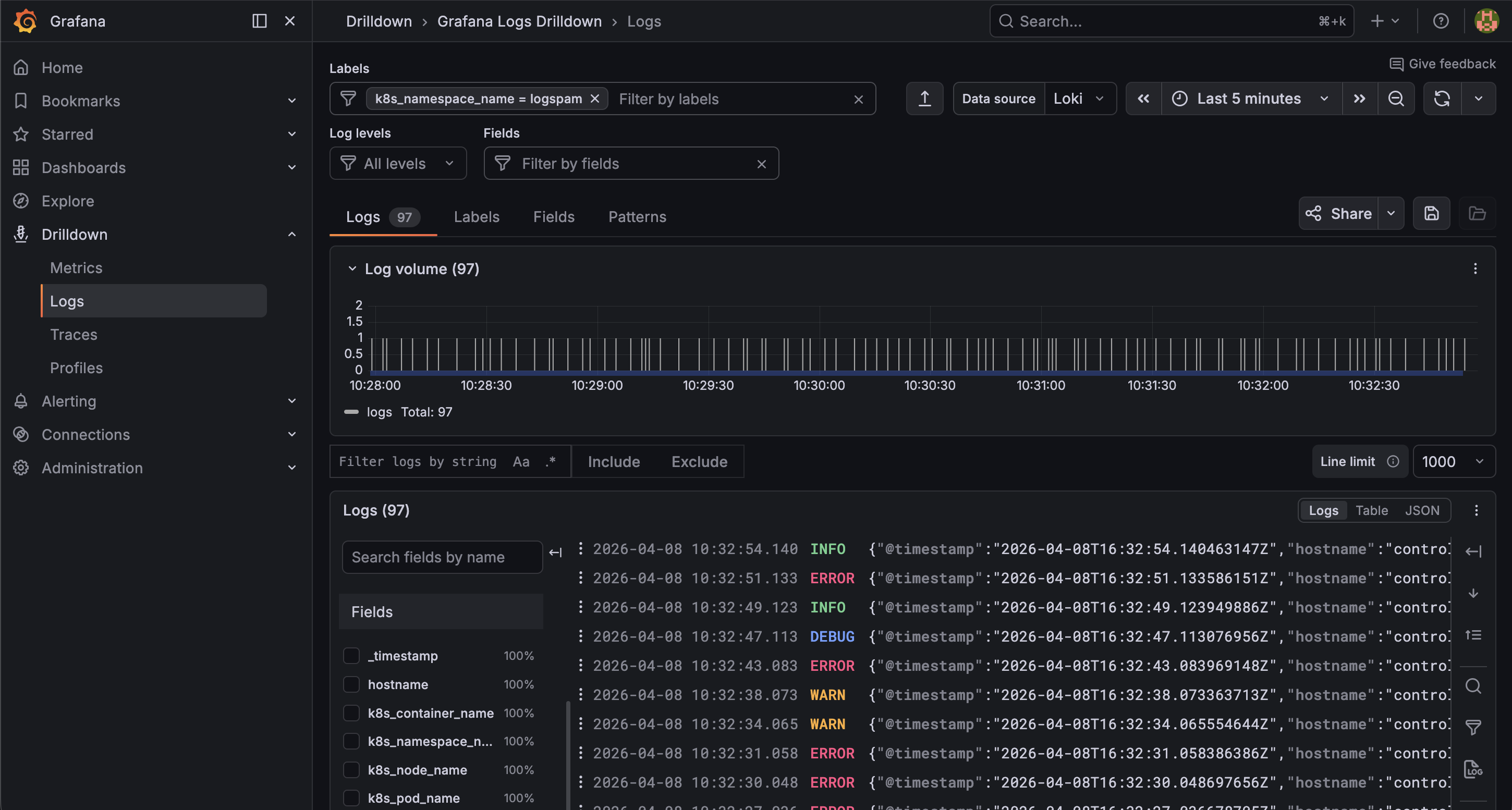1512x810 pixels.
Task: Click the share-upload icon next to Data source
Action: pyautogui.click(x=924, y=99)
